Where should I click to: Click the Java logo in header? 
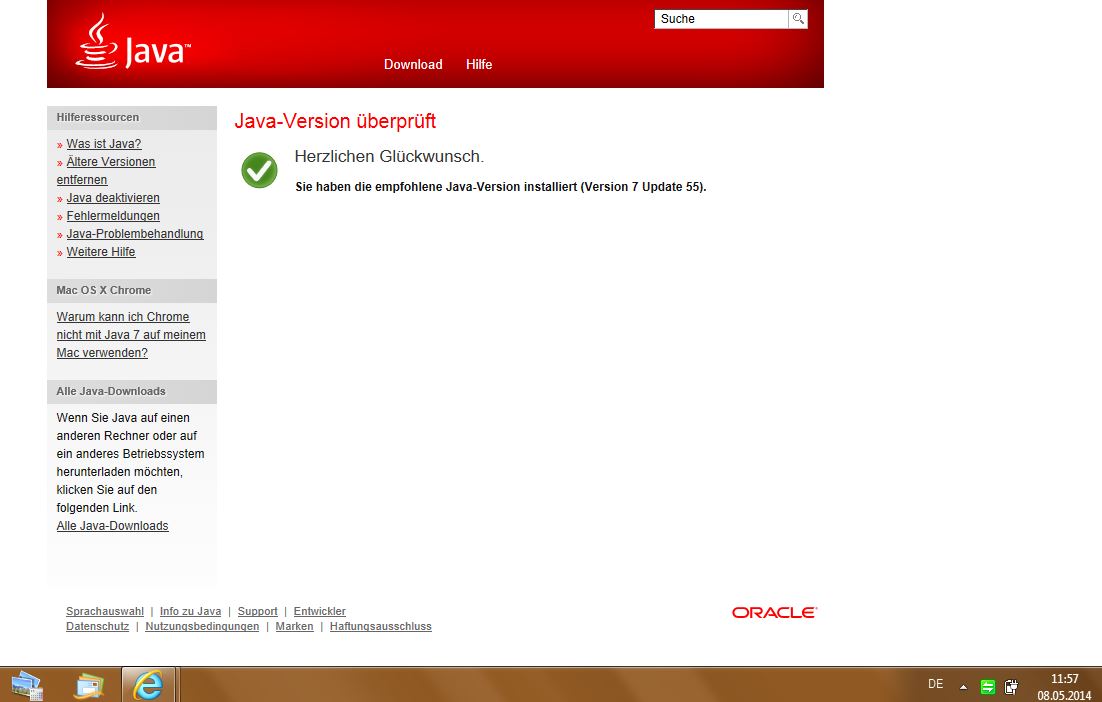click(132, 42)
